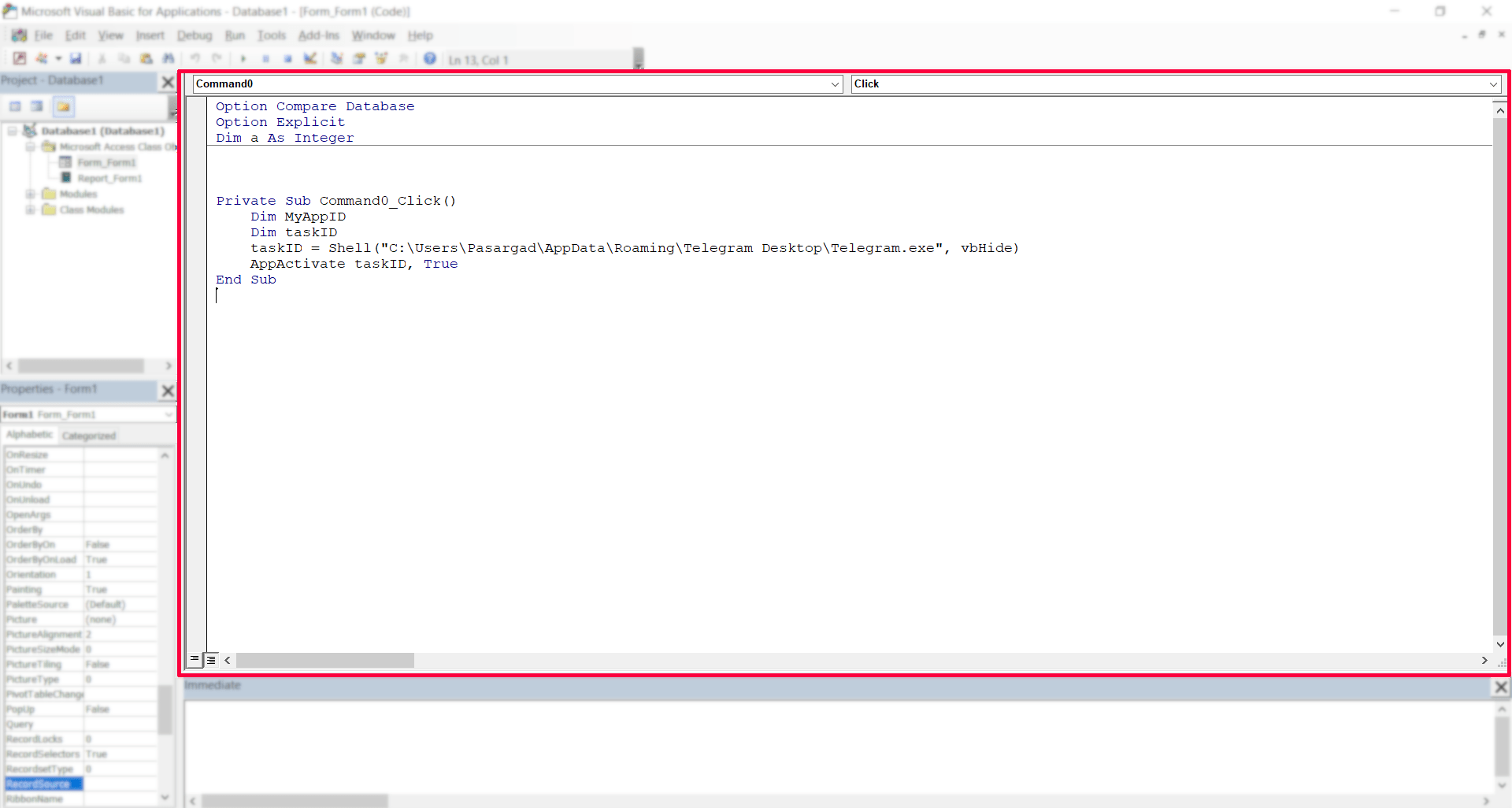Image resolution: width=1512 pixels, height=808 pixels.
Task: Open the Click procedure dropdown
Action: (x=1492, y=83)
